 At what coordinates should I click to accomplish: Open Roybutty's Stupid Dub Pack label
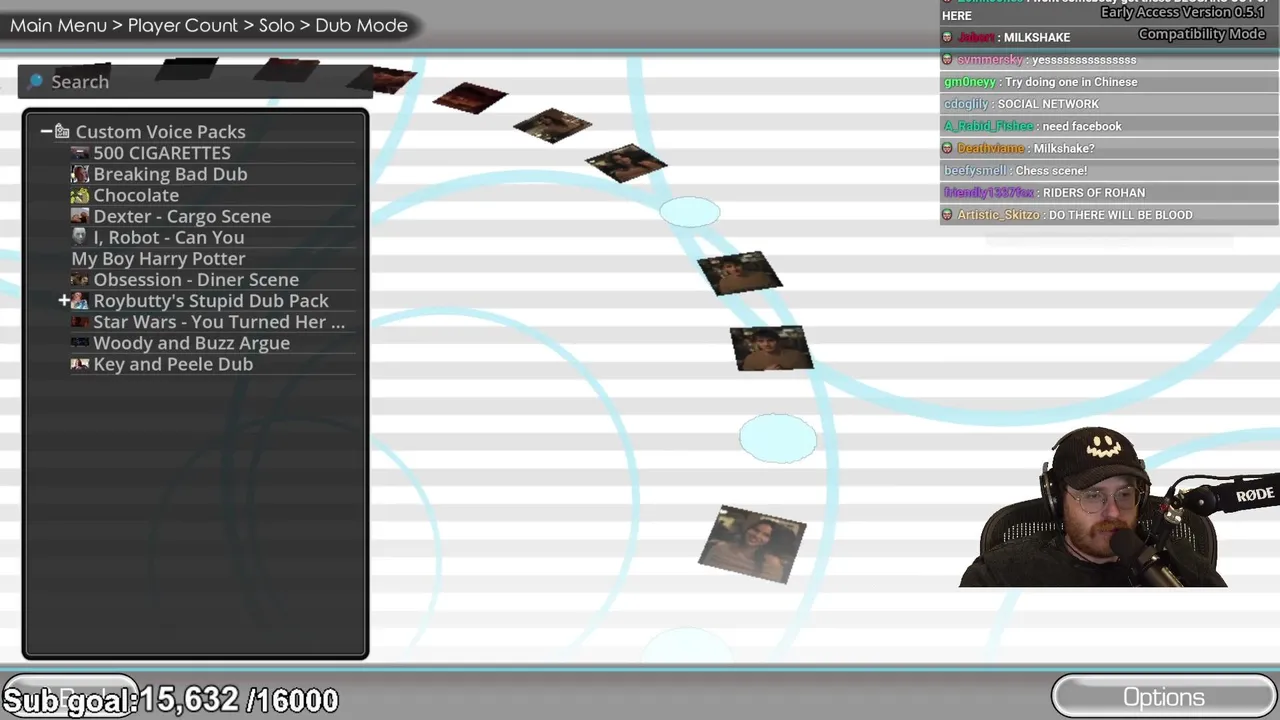211,301
